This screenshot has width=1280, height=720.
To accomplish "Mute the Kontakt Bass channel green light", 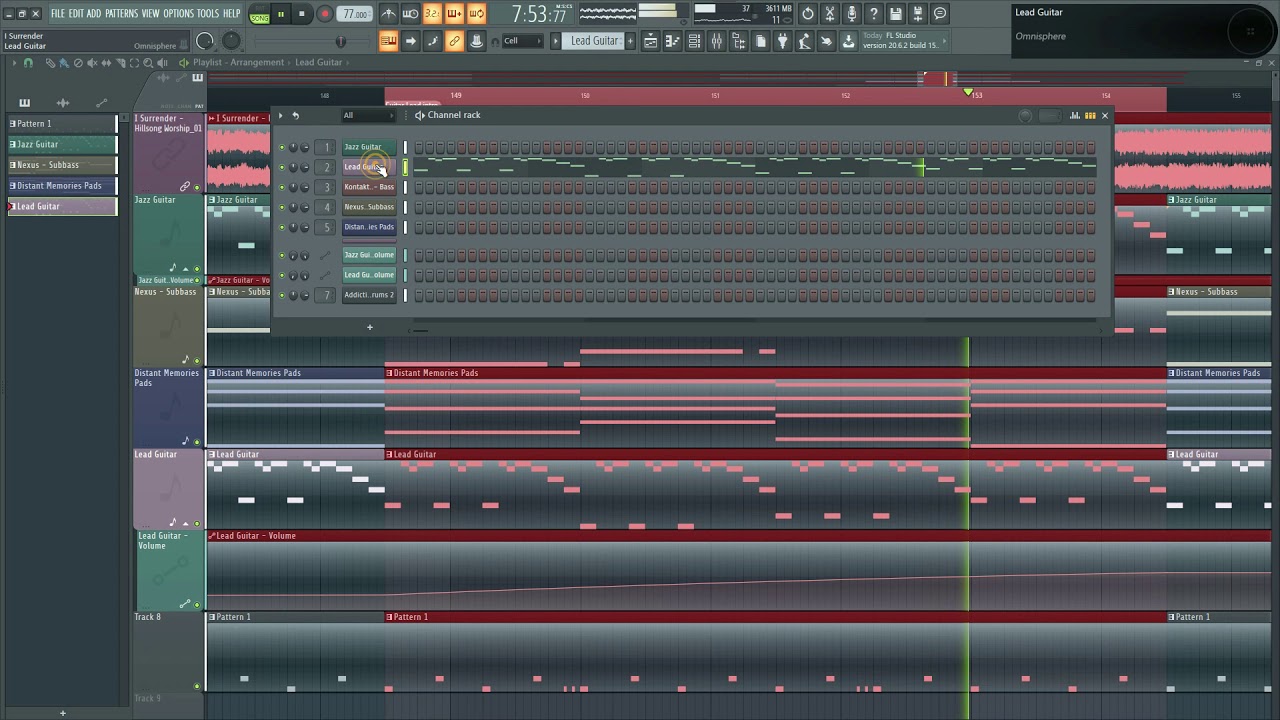I will [x=282, y=187].
